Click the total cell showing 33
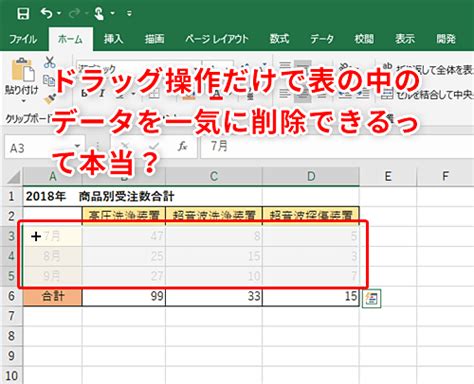 point(214,296)
